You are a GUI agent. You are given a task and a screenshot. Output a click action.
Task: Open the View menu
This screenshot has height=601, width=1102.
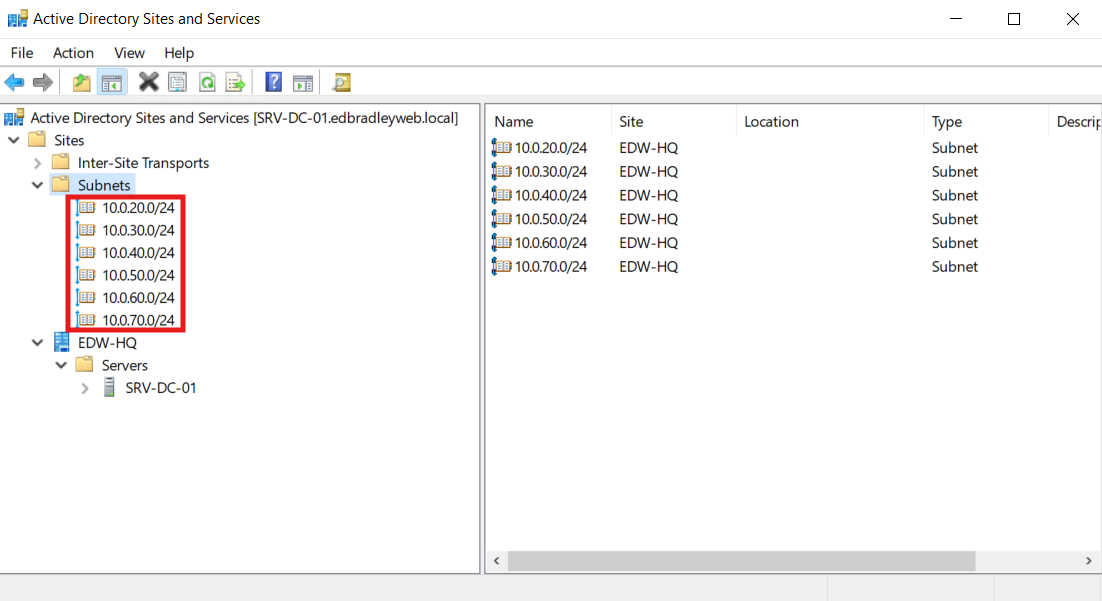(x=129, y=53)
